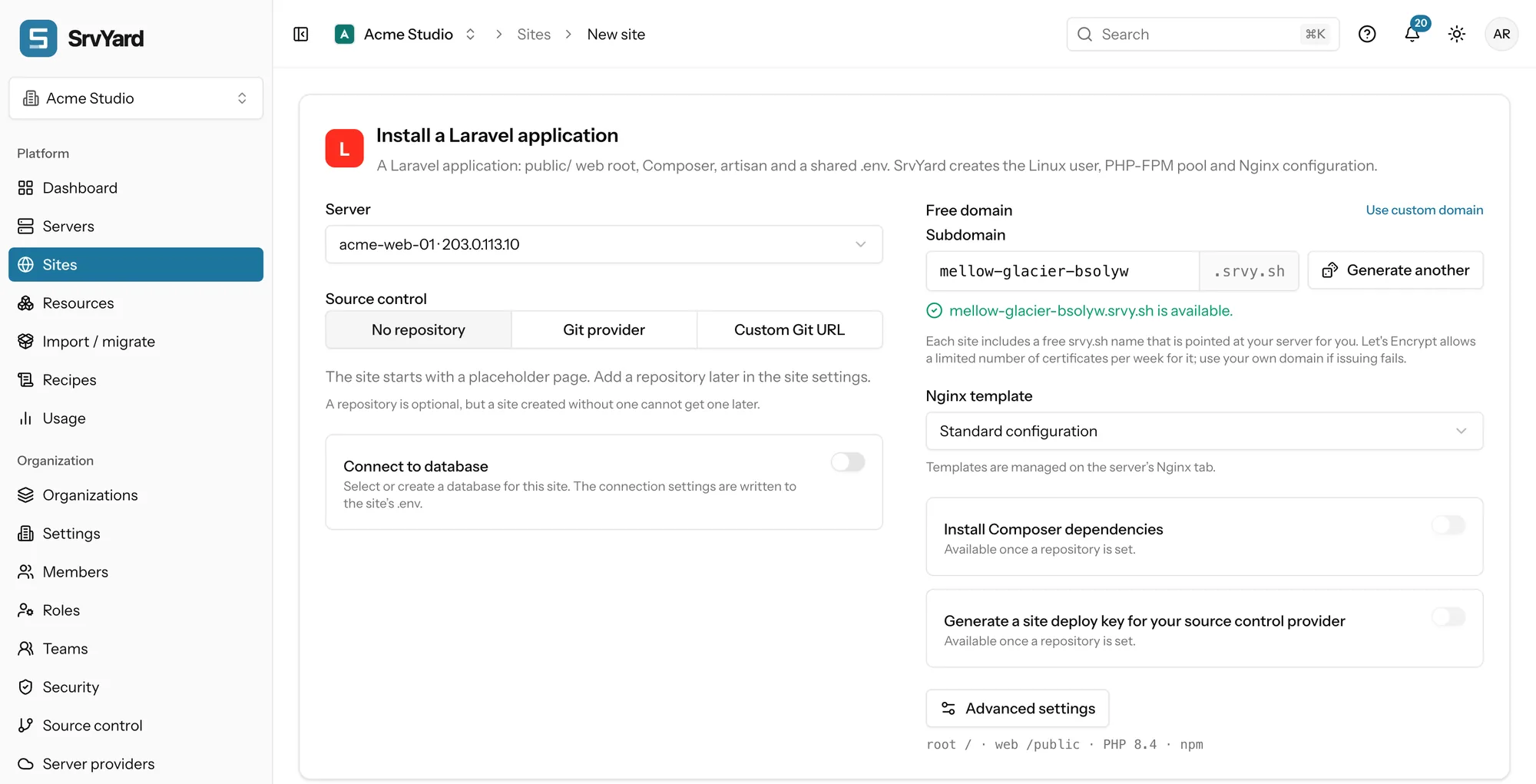
Task: Click the Subdomain field mellow-glacier-bsolyw
Action: tap(1063, 271)
